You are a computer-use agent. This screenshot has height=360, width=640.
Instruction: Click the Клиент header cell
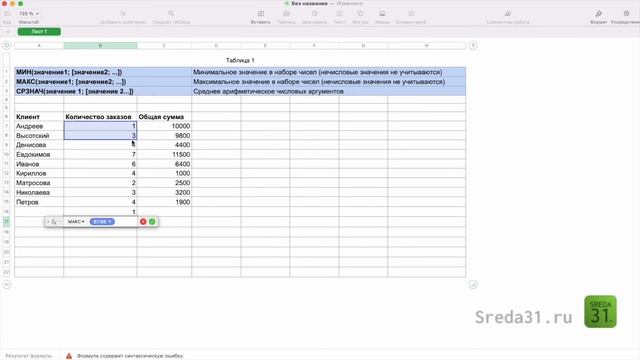tap(39, 117)
